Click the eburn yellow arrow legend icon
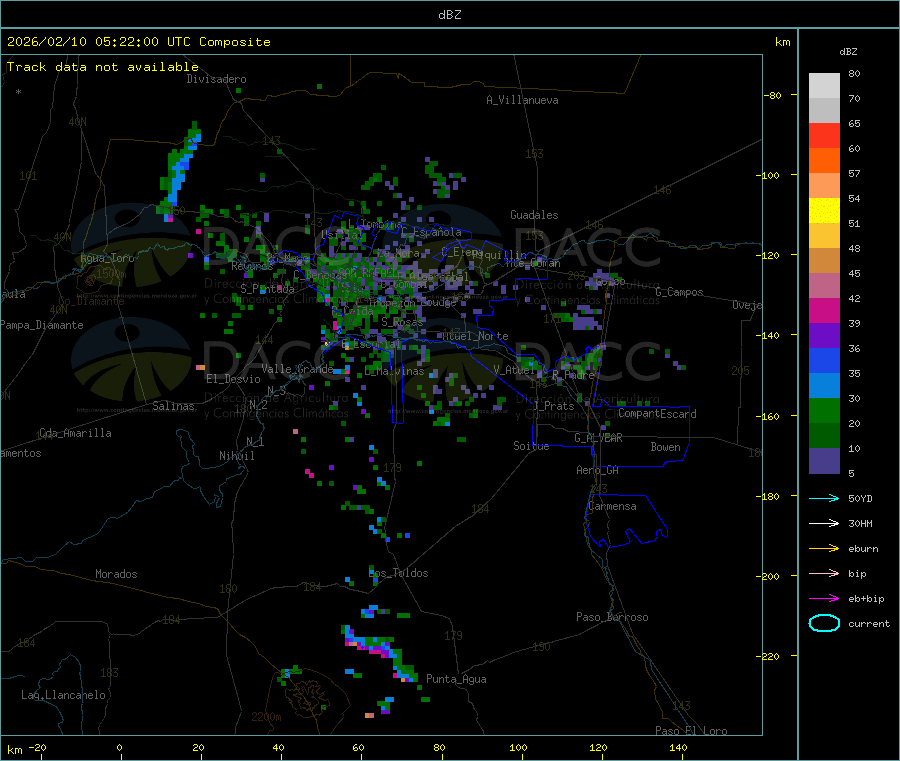The width and height of the screenshot is (900, 761). [x=824, y=548]
